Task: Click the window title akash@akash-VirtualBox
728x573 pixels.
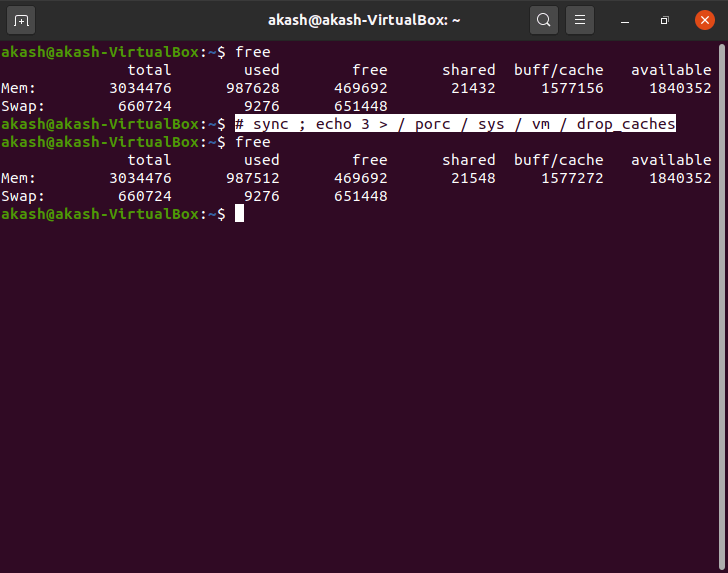Action: [364, 20]
